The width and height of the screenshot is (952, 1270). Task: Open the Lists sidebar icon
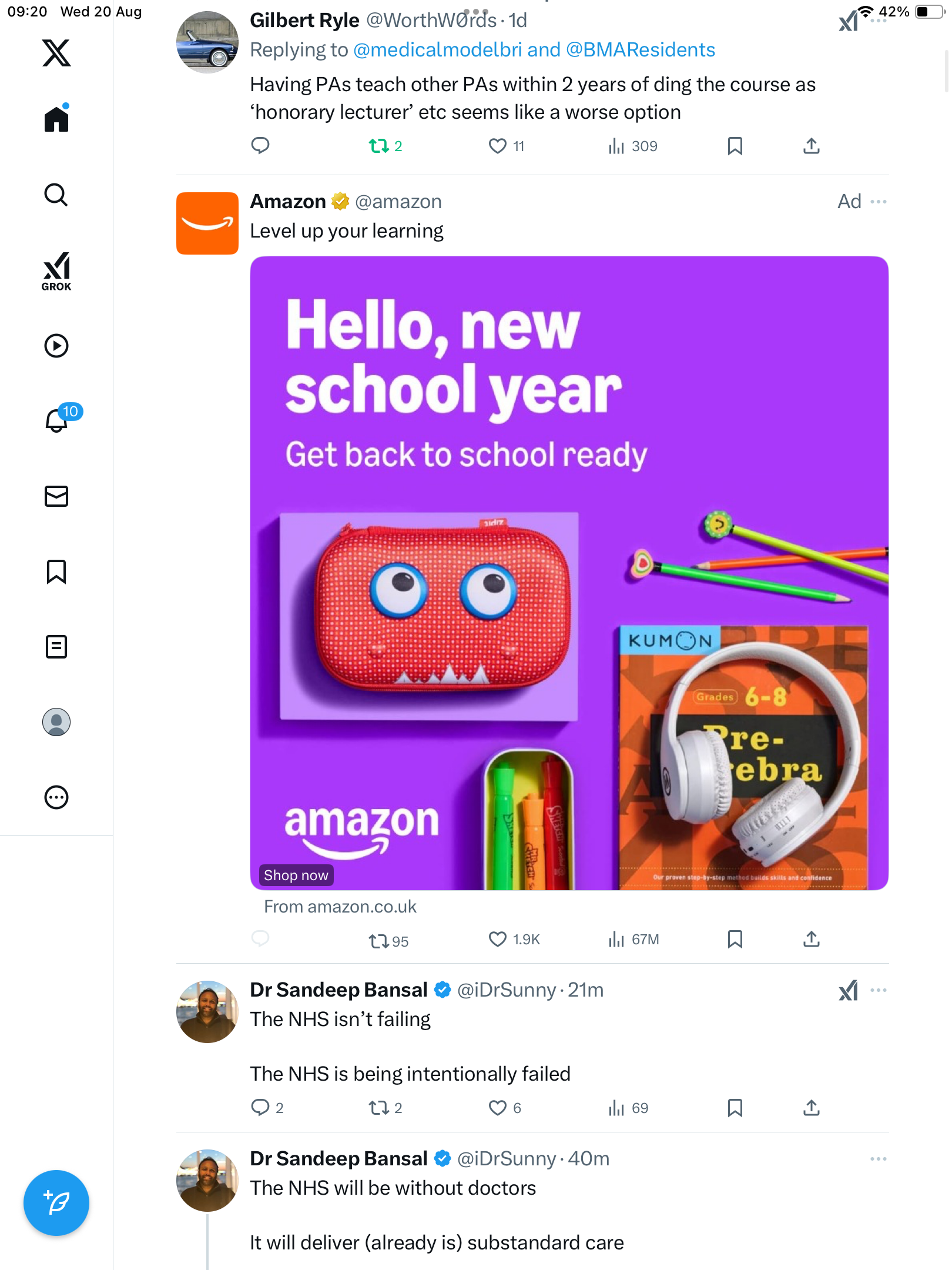click(56, 647)
